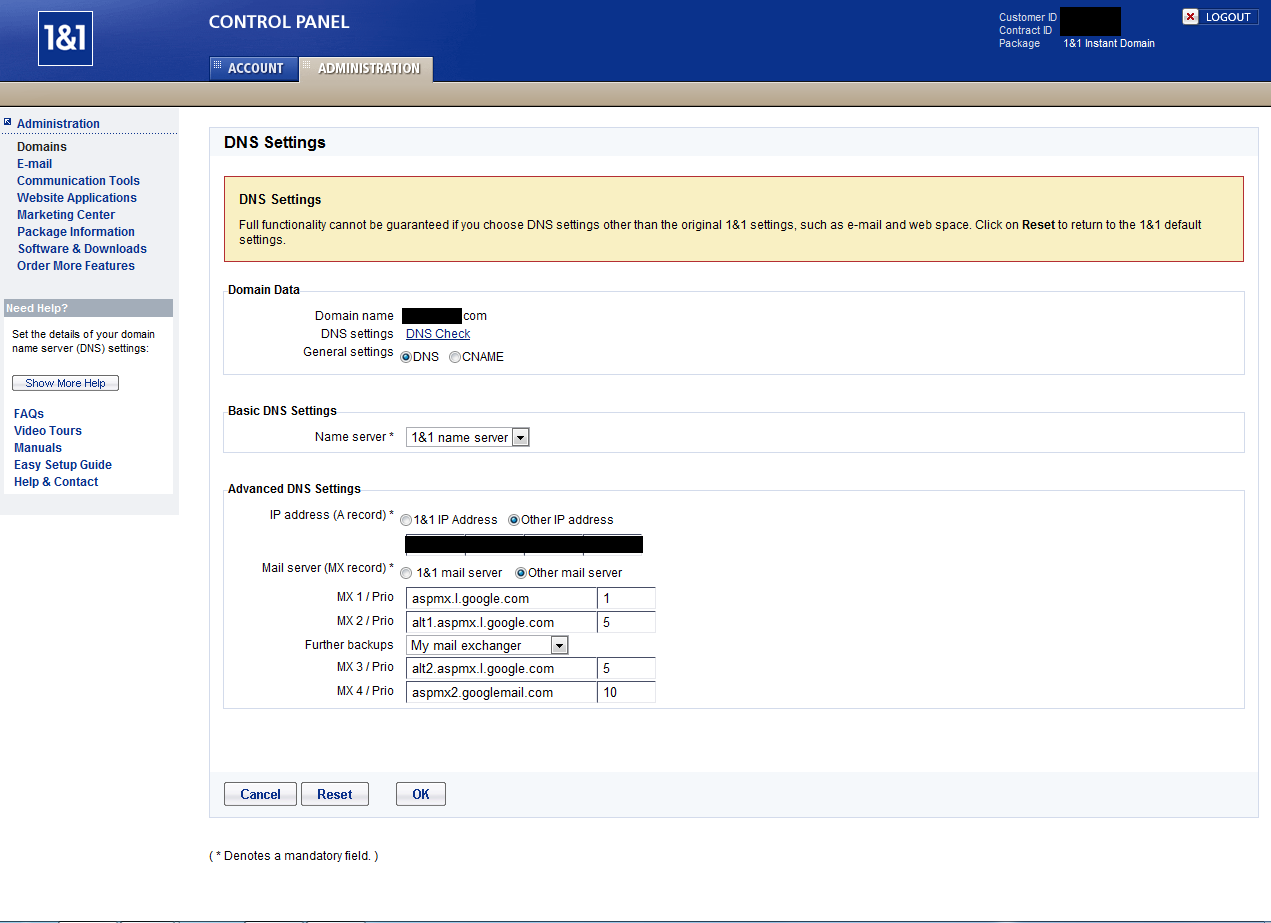Click the 'CONTROL PANEL' header text
The height and width of the screenshot is (923, 1271).
pos(279,22)
